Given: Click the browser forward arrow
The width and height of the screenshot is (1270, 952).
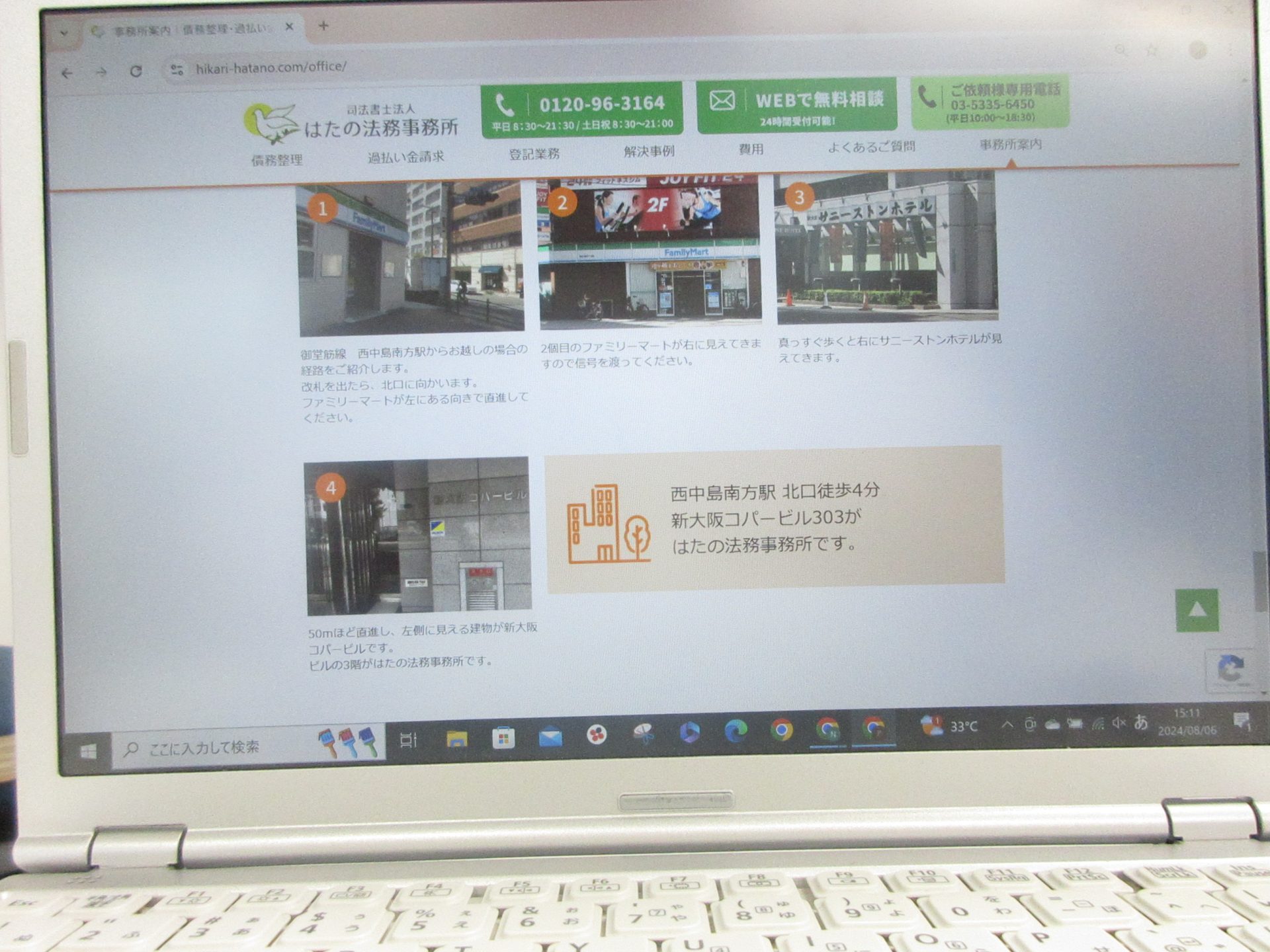Looking at the screenshot, I should (101, 72).
